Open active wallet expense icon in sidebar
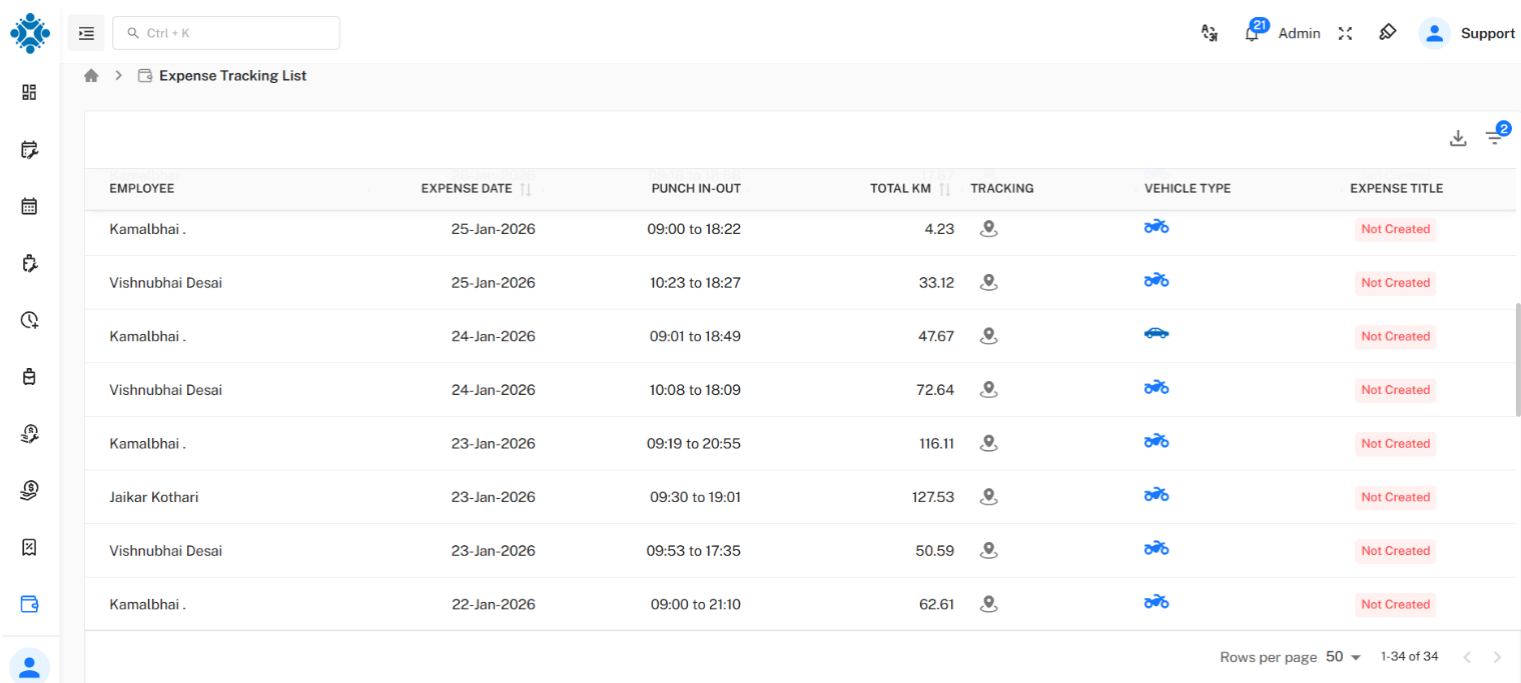The width and height of the screenshot is (1521, 683). pyautogui.click(x=29, y=604)
